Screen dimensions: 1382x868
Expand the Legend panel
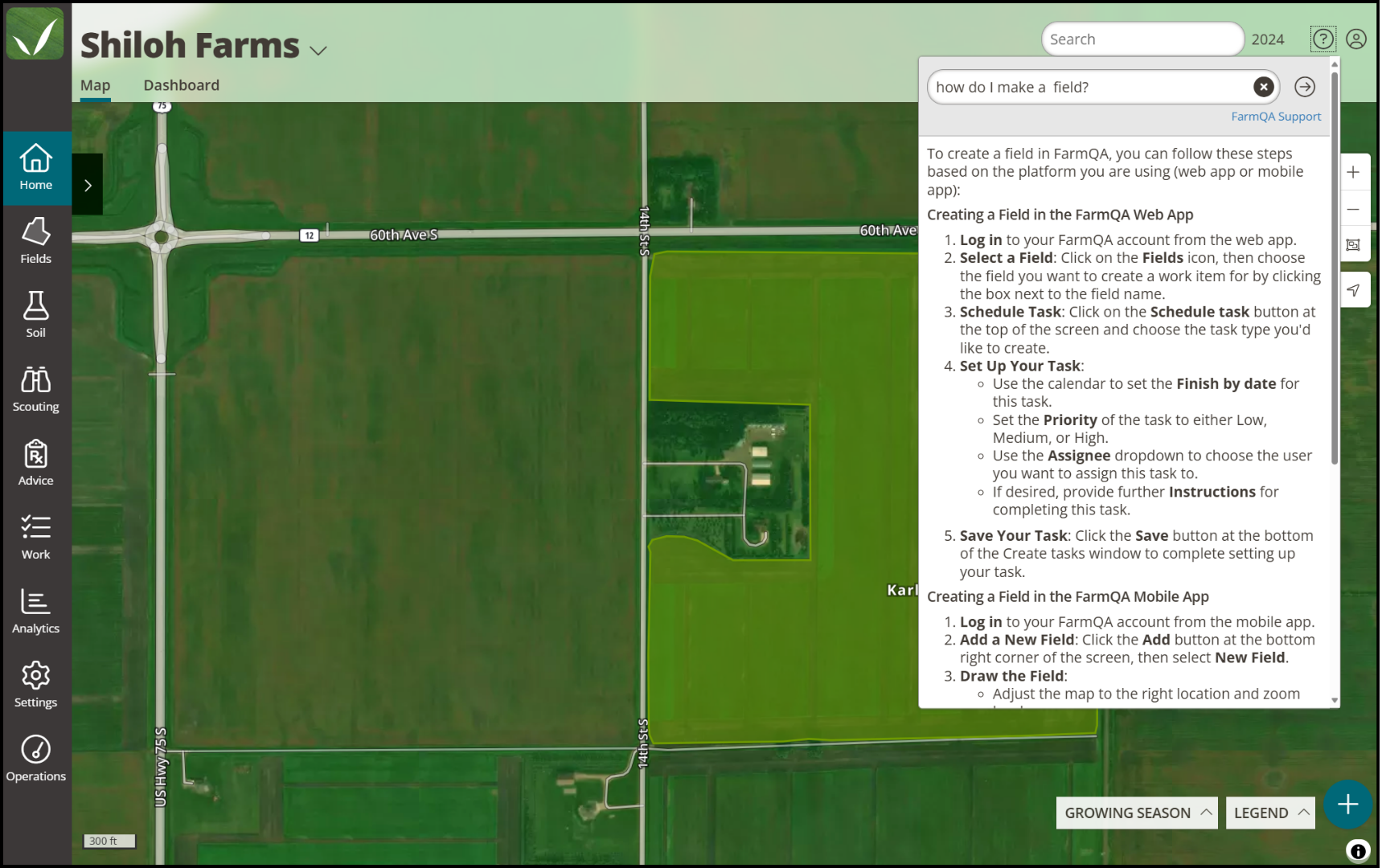[1270, 813]
